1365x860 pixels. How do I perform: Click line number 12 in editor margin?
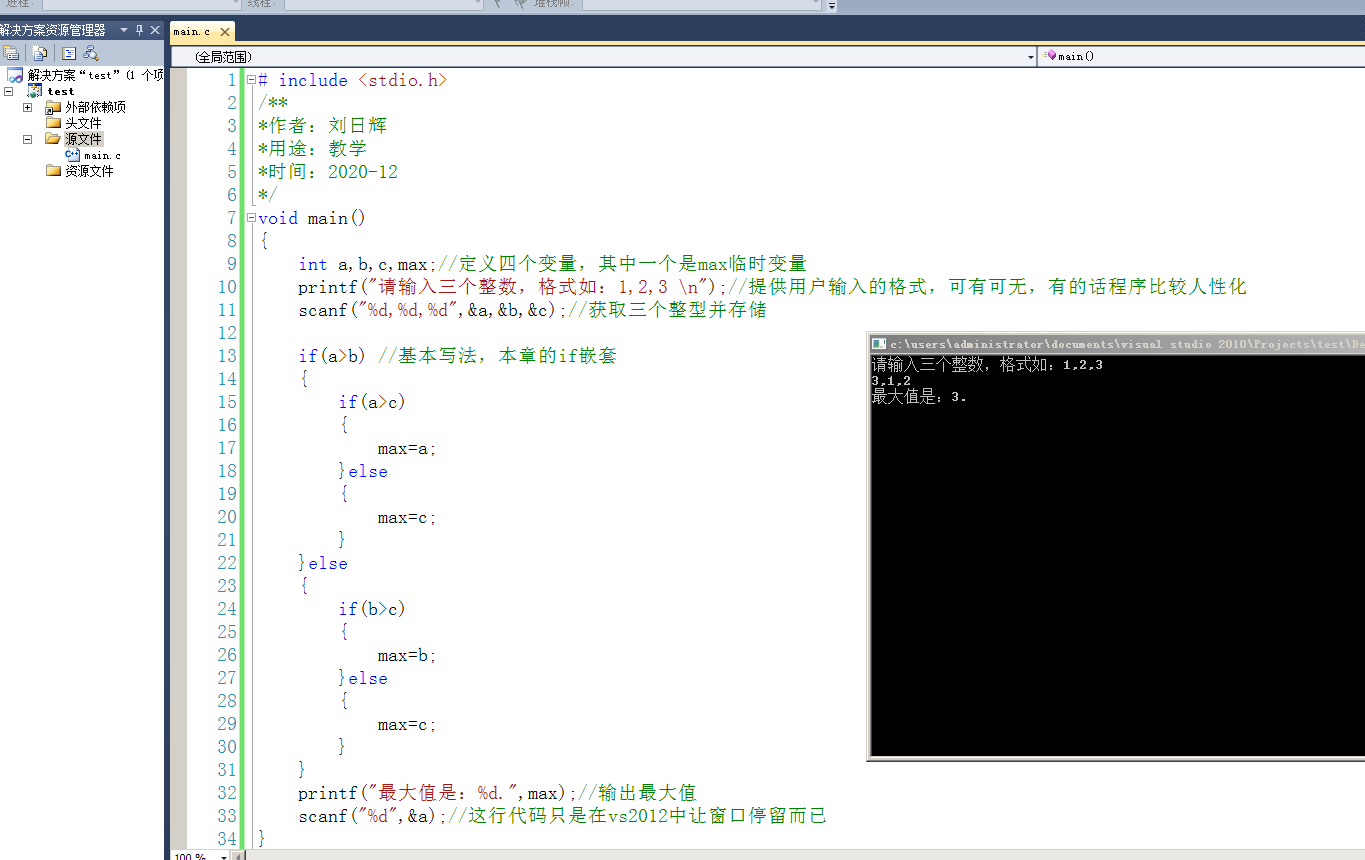(227, 333)
